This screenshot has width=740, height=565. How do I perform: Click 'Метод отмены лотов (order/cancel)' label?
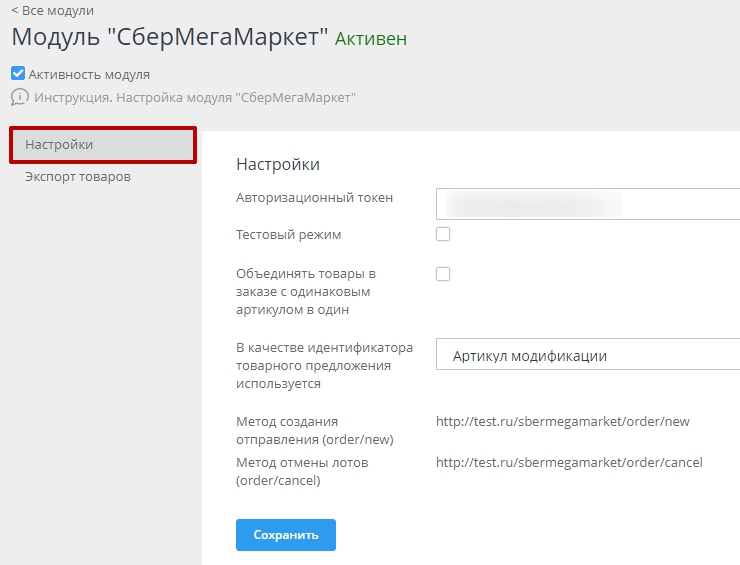click(302, 472)
